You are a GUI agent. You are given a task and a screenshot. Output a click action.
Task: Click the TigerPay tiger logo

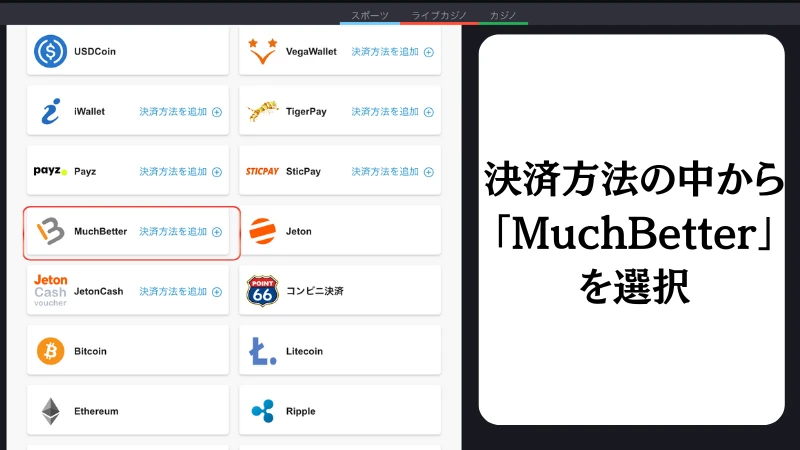click(263, 111)
